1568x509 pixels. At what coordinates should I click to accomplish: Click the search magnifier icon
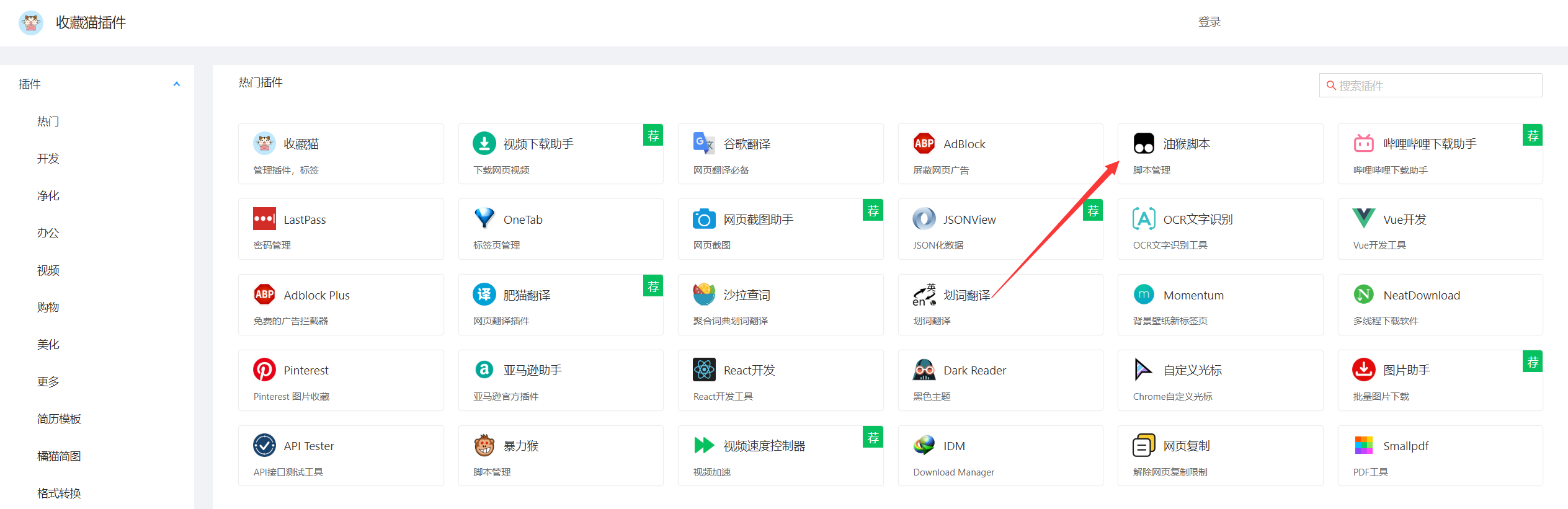[x=1330, y=86]
